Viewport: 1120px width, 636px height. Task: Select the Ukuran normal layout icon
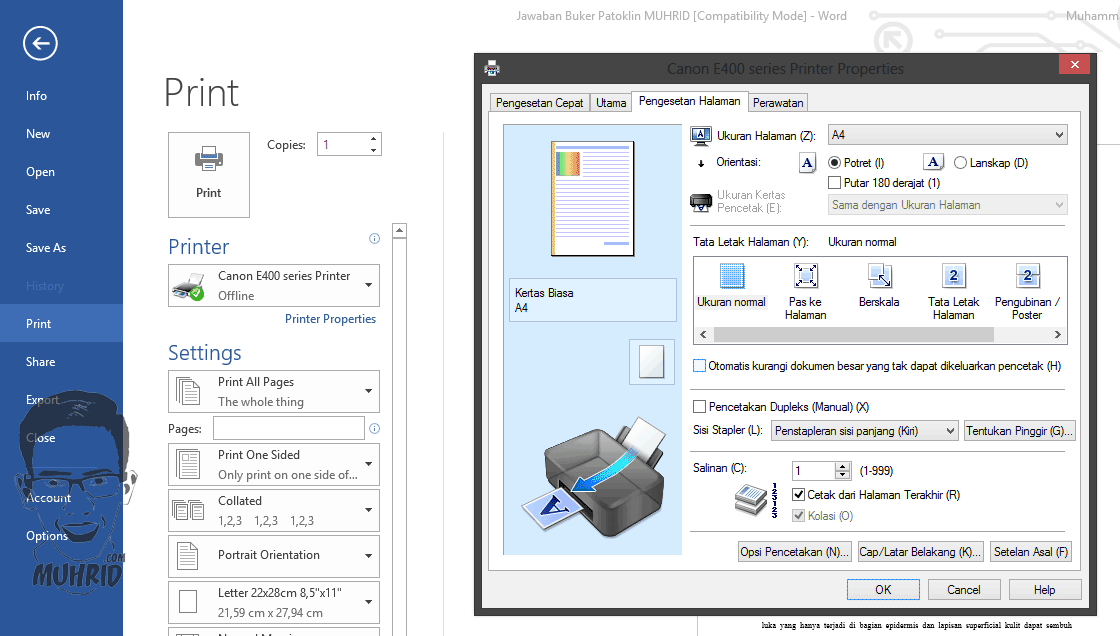731,276
